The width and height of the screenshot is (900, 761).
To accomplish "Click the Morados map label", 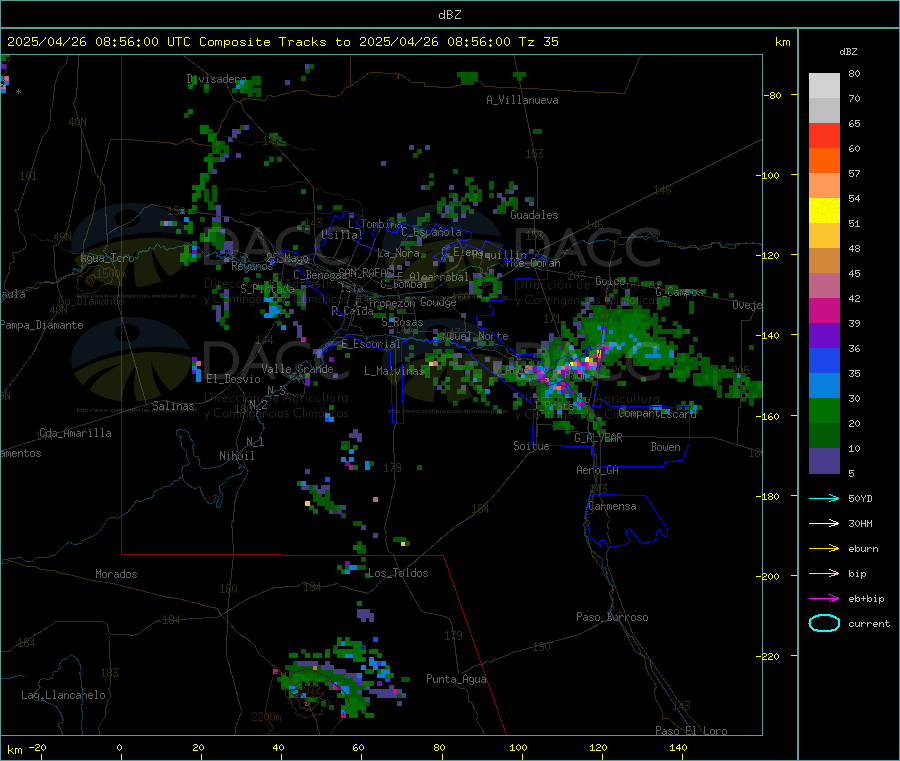I will pos(116,574).
